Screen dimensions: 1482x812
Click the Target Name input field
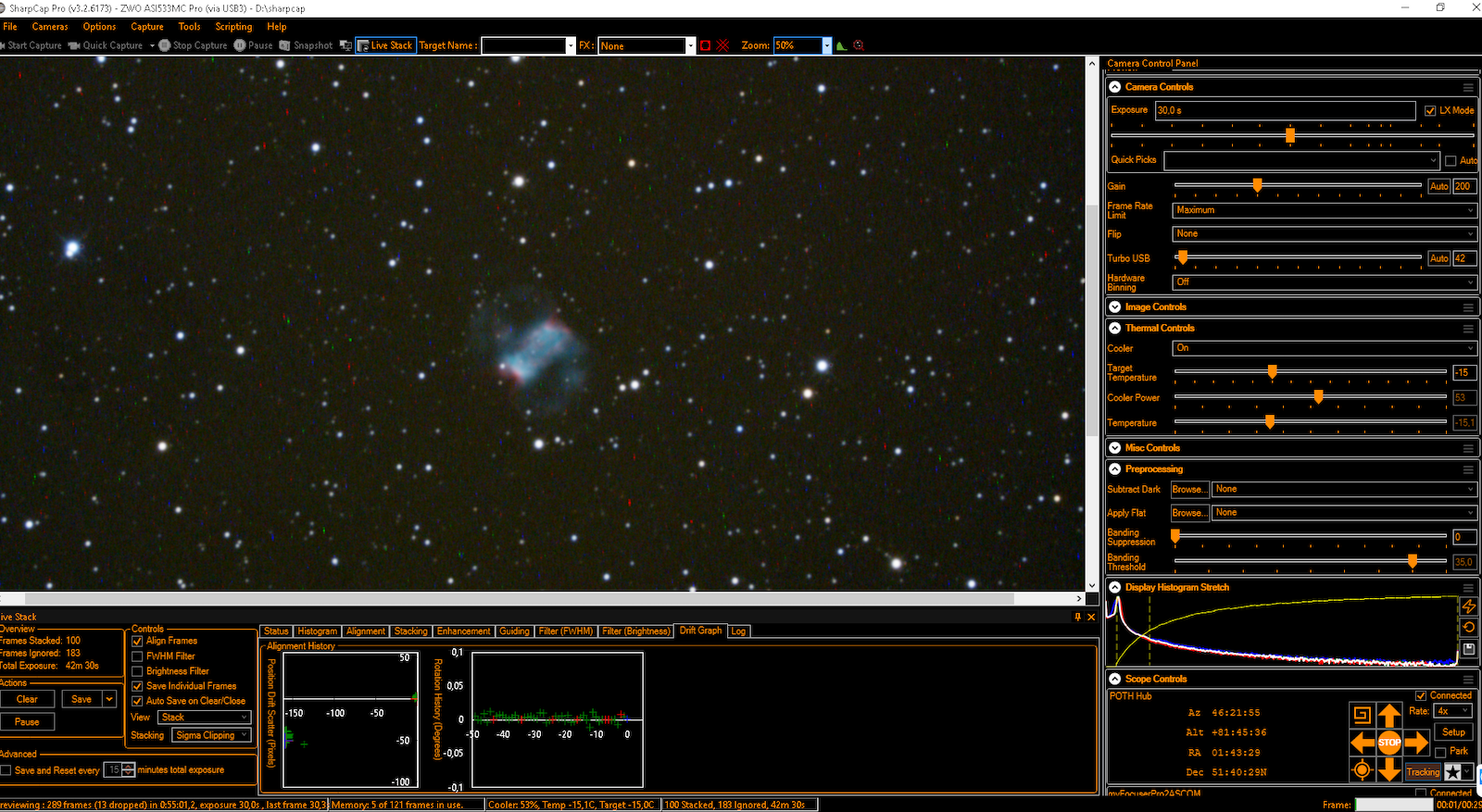point(524,45)
